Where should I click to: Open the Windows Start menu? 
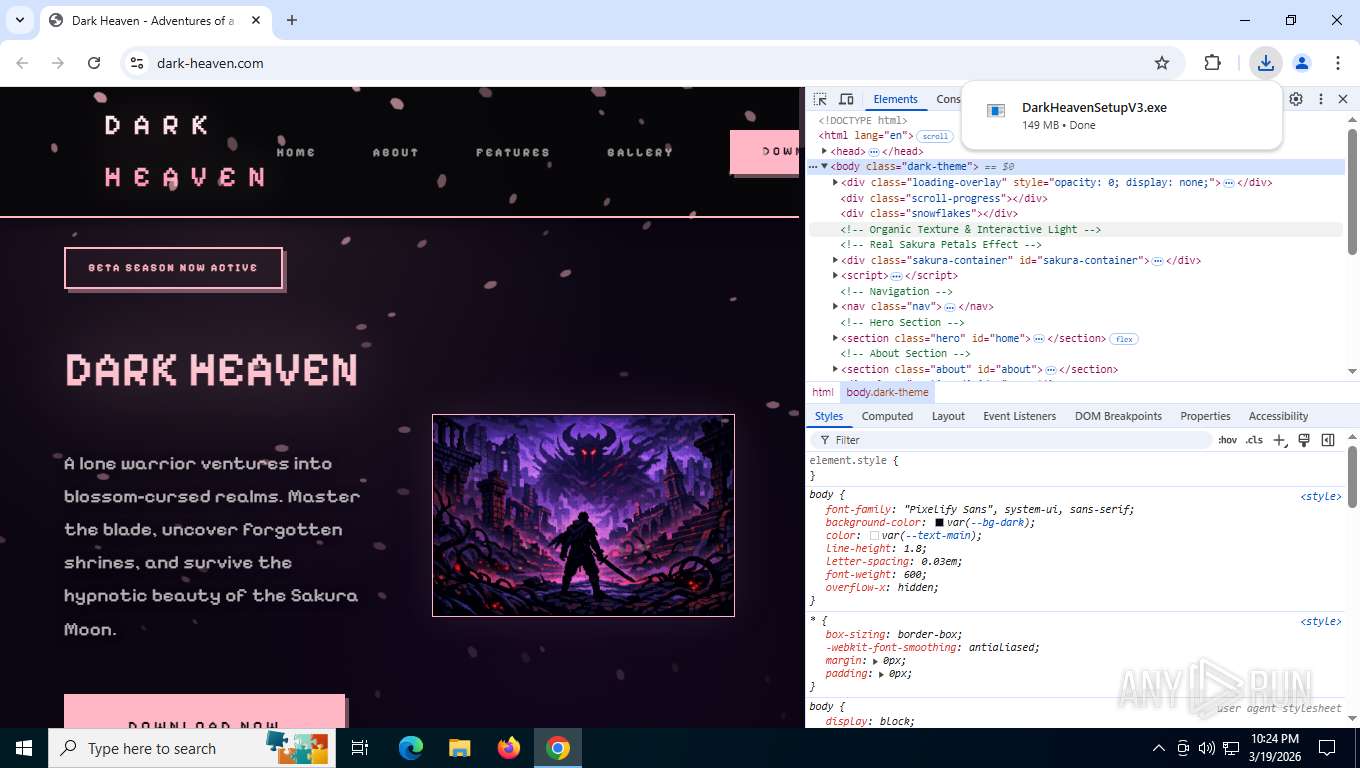click(x=23, y=748)
